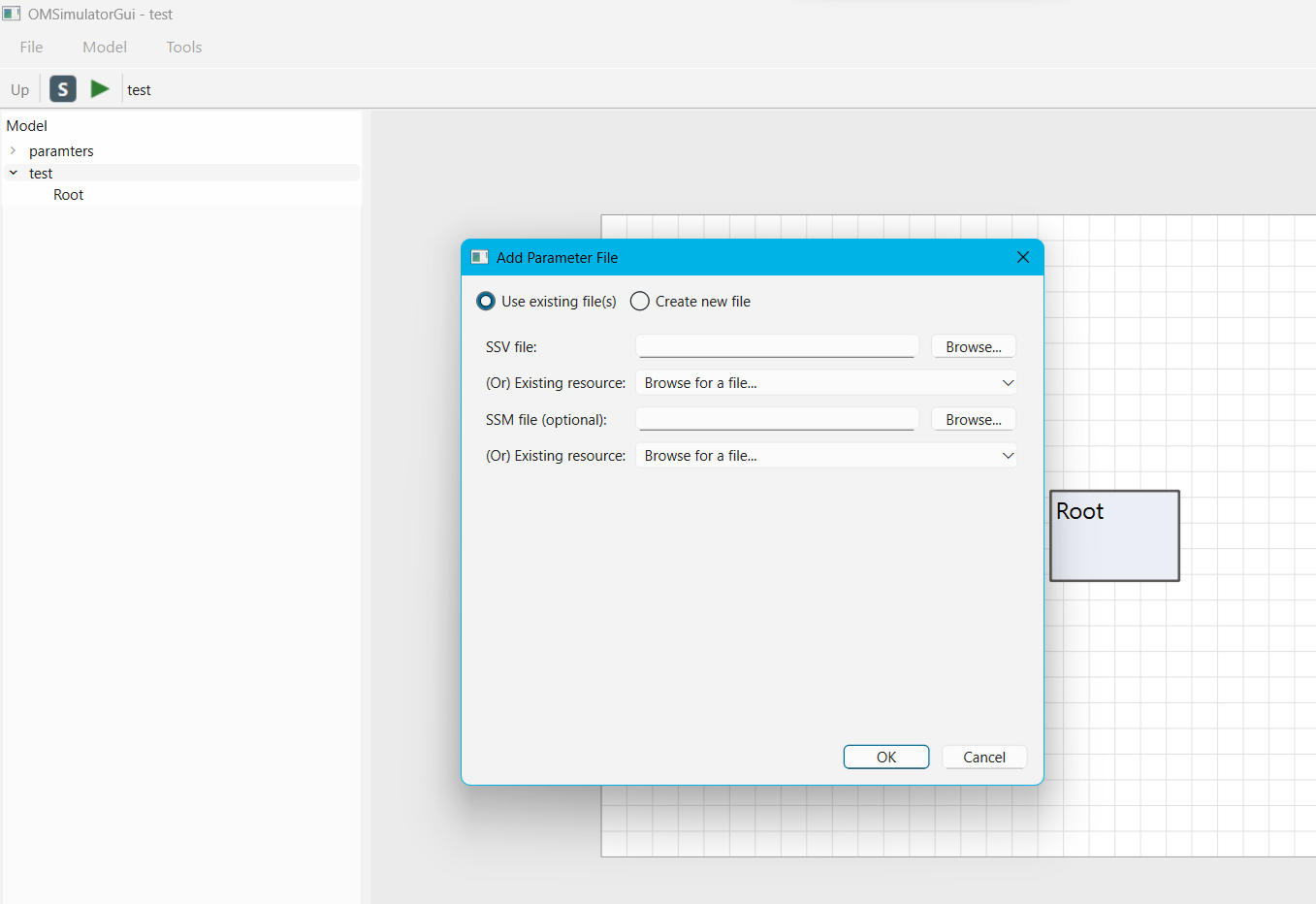Image resolution: width=1316 pixels, height=904 pixels.
Task: Run simulation with green play icon
Action: 99,89
